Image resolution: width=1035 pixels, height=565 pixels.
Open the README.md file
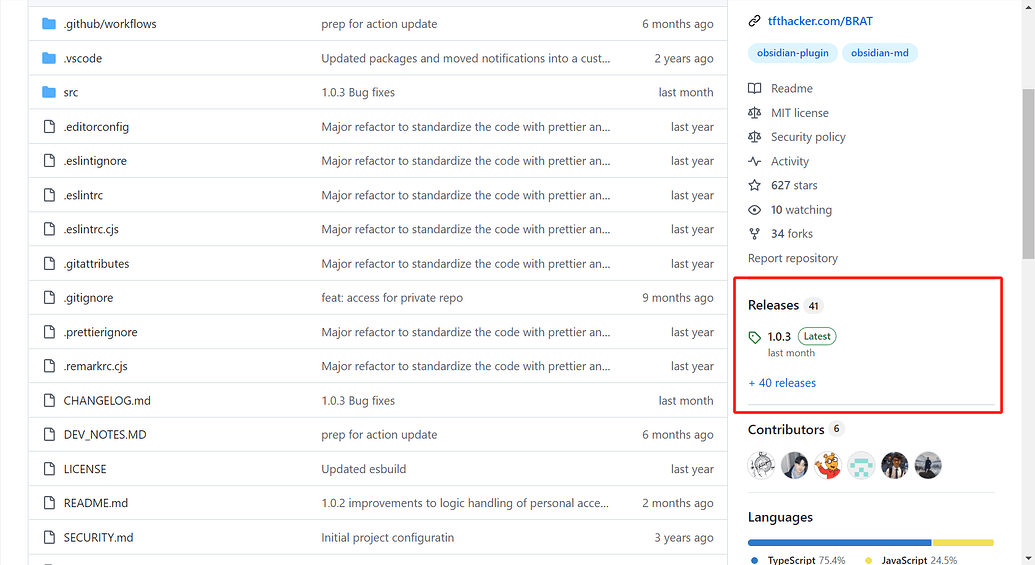(96, 503)
